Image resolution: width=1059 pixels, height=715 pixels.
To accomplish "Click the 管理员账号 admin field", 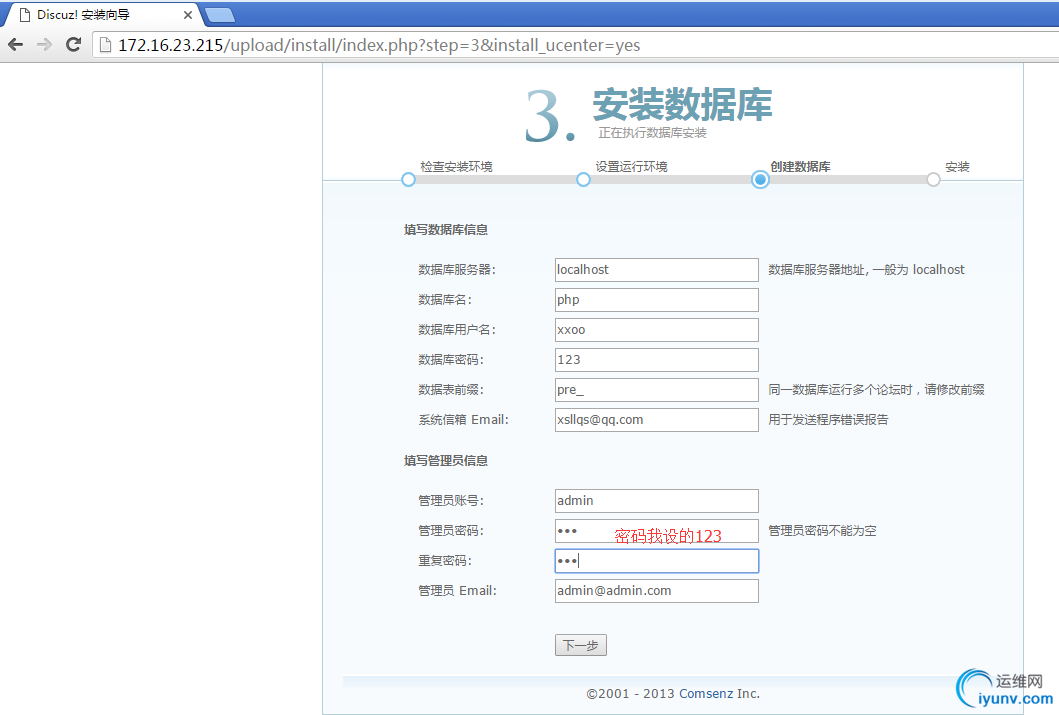I will point(656,501).
